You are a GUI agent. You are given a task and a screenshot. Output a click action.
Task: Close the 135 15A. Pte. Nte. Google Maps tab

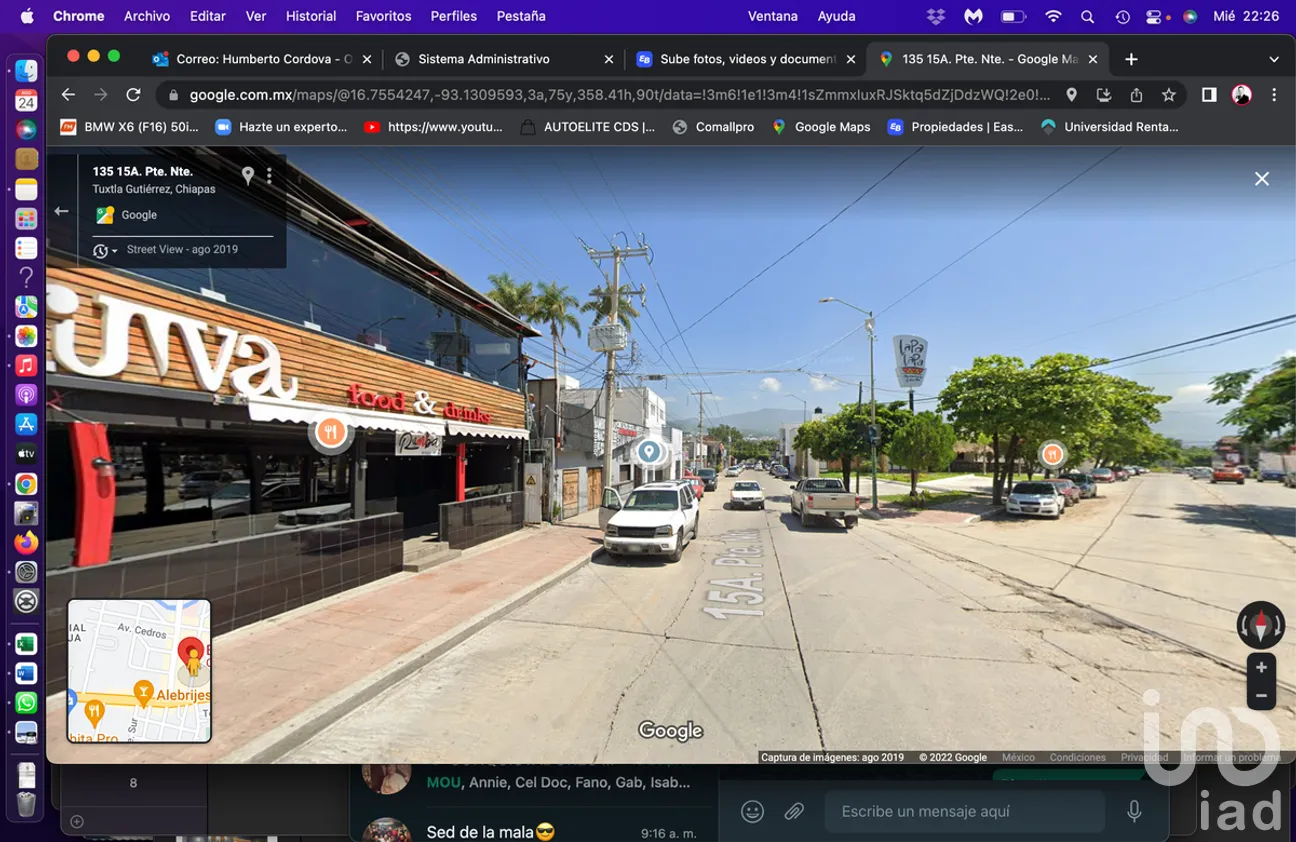pyautogui.click(x=1093, y=59)
